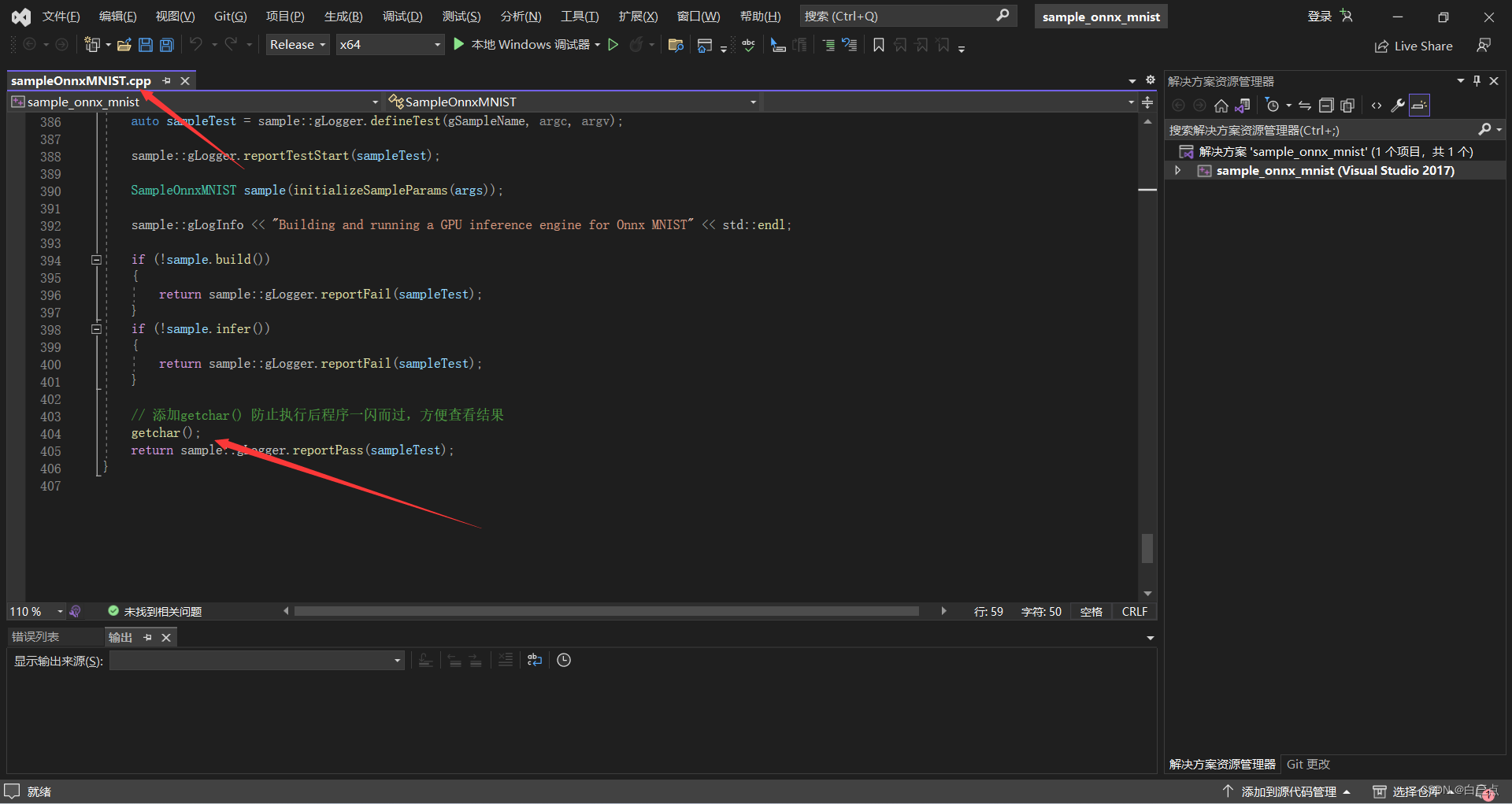Viewport: 1512px width, 804px height.
Task: Click the Open File folder icon
Action: click(124, 45)
